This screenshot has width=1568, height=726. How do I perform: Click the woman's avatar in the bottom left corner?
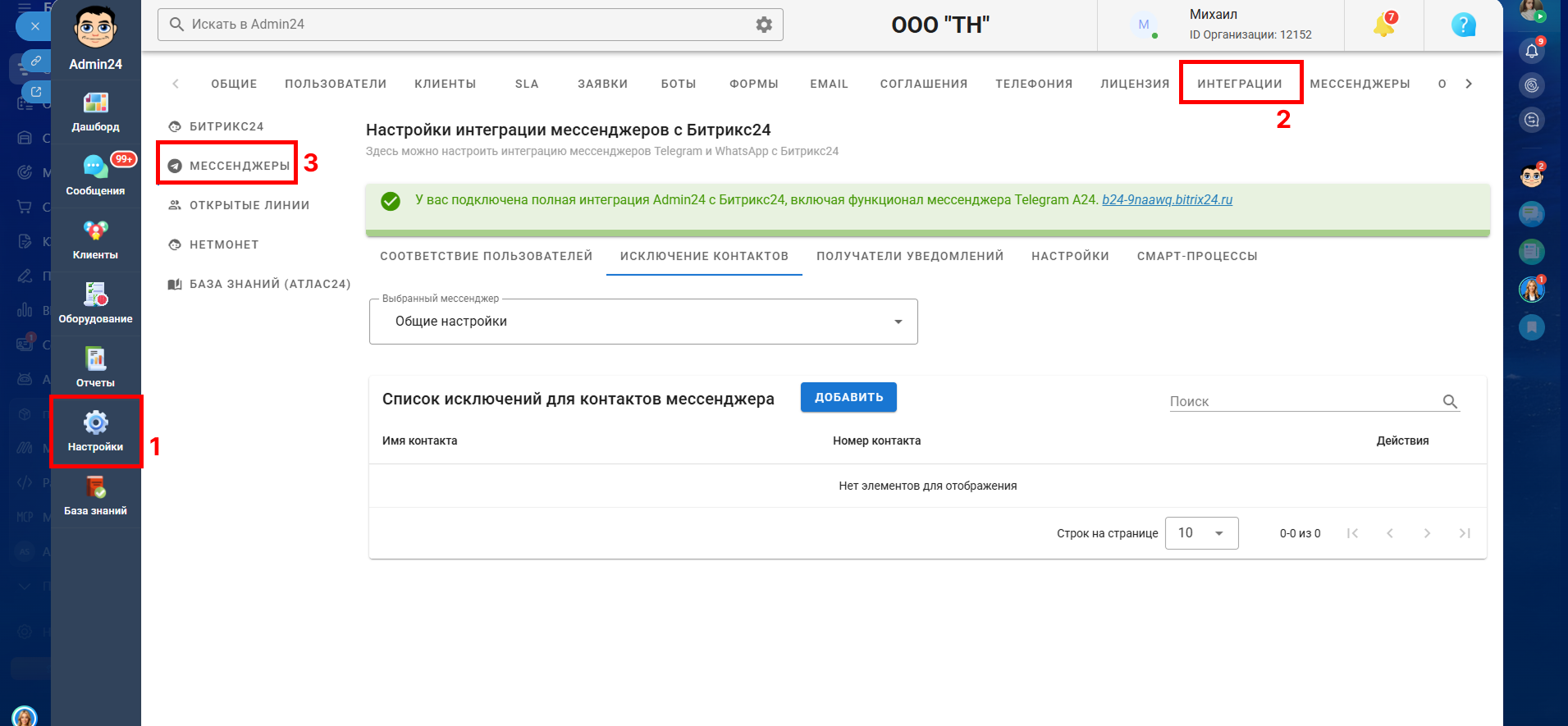[25, 716]
